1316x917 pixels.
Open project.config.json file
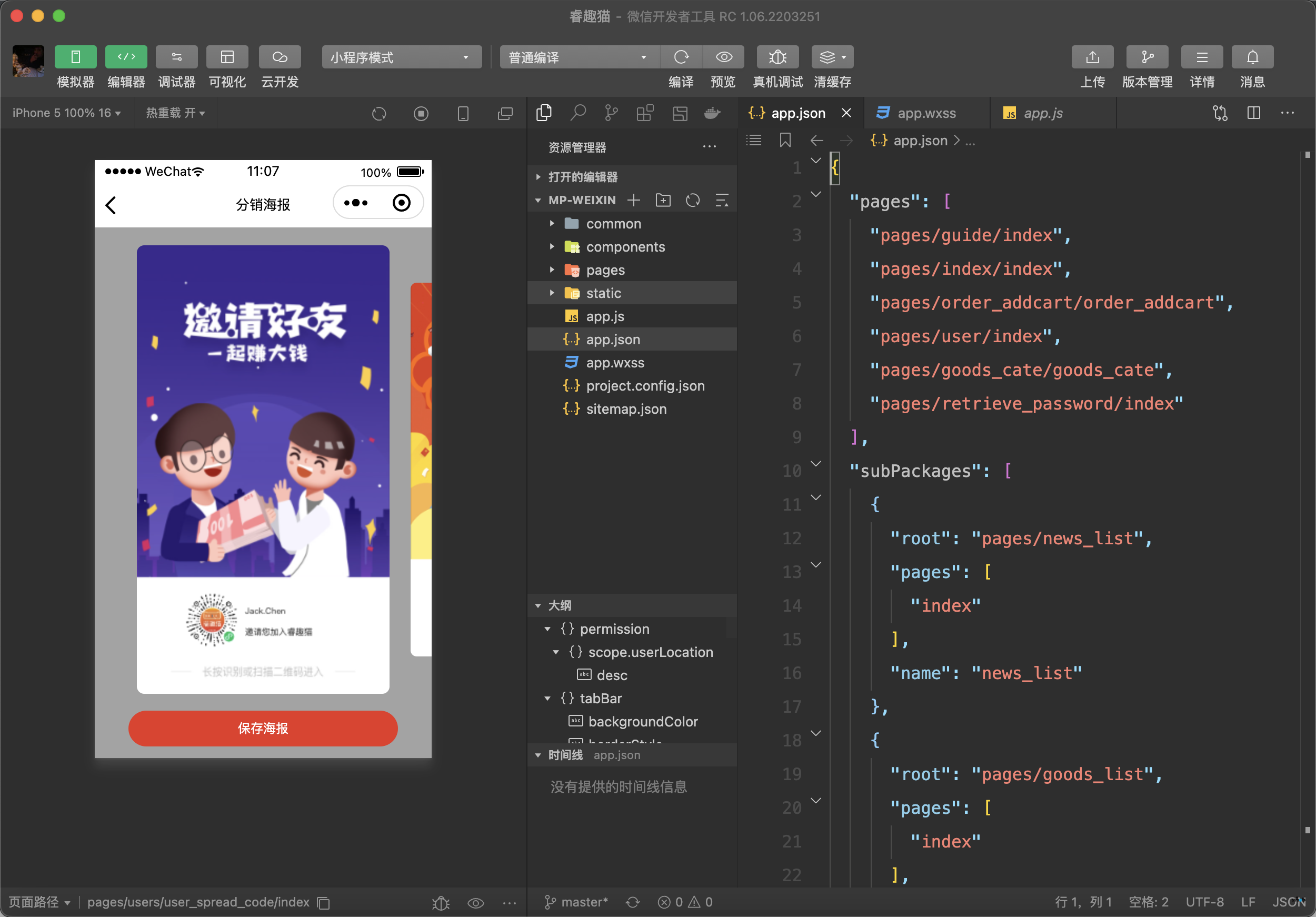pos(632,386)
